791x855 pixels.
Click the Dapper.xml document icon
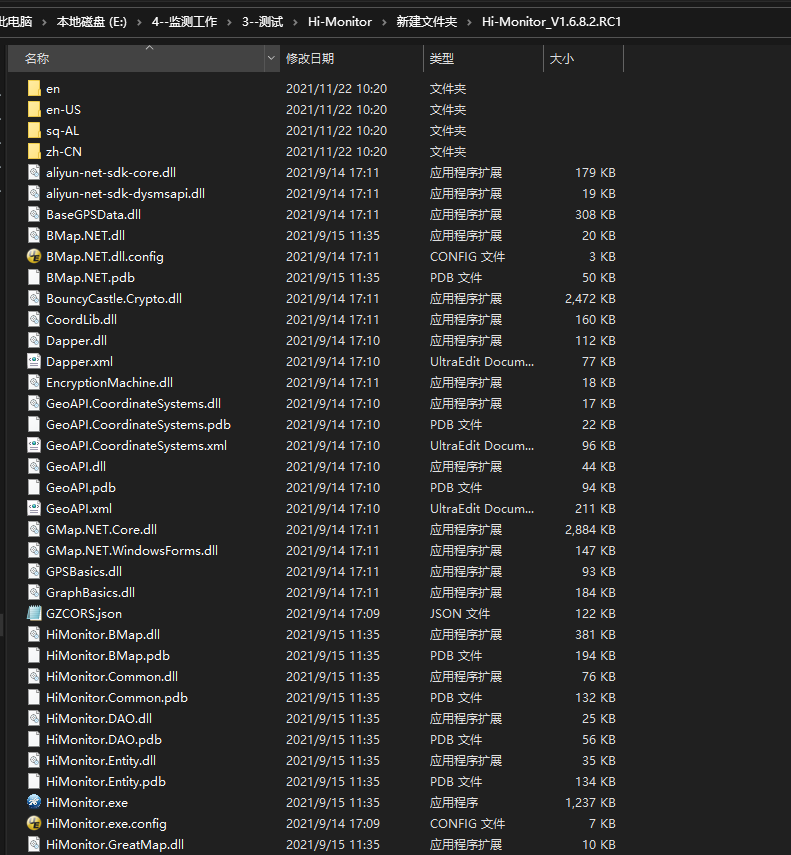(34, 361)
